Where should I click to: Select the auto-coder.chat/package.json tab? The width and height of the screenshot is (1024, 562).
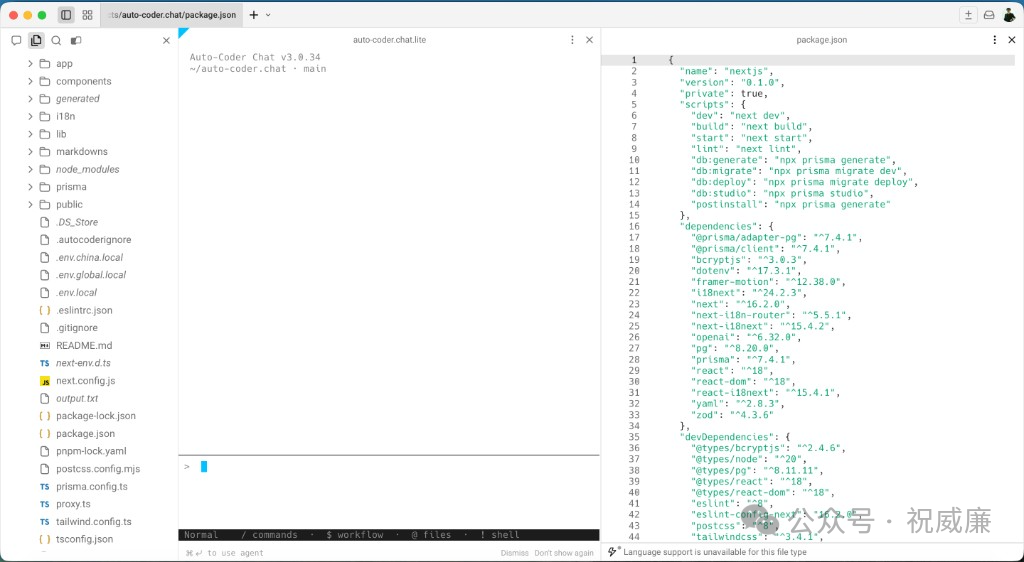172,15
